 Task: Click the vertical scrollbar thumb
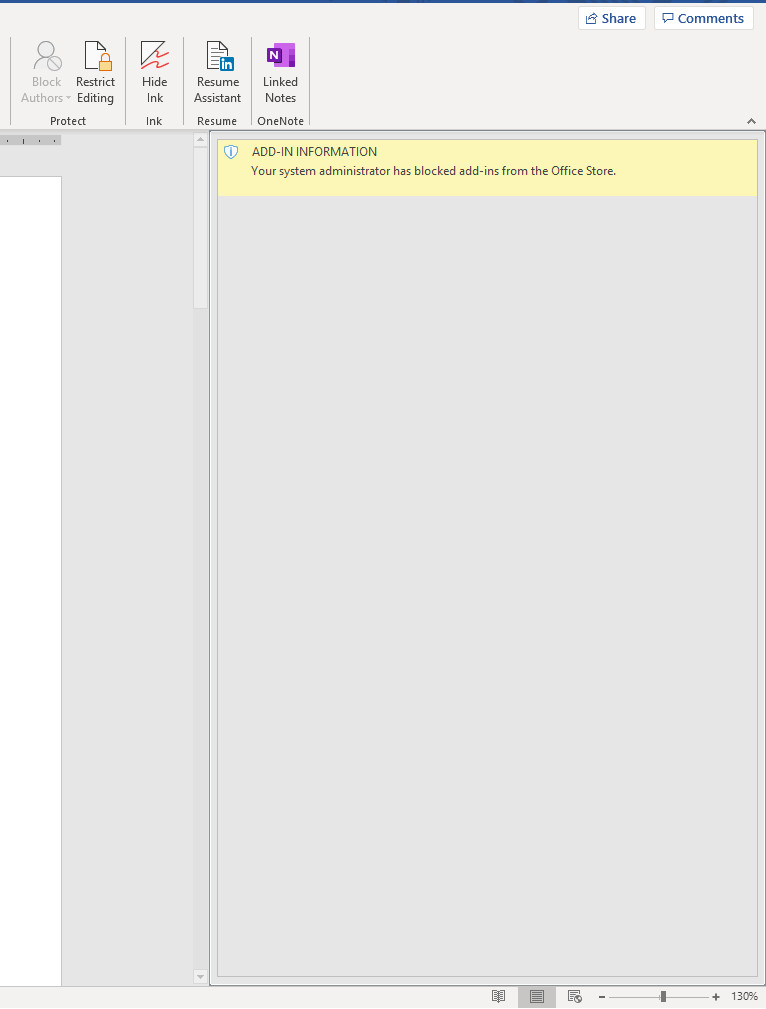coord(200,228)
